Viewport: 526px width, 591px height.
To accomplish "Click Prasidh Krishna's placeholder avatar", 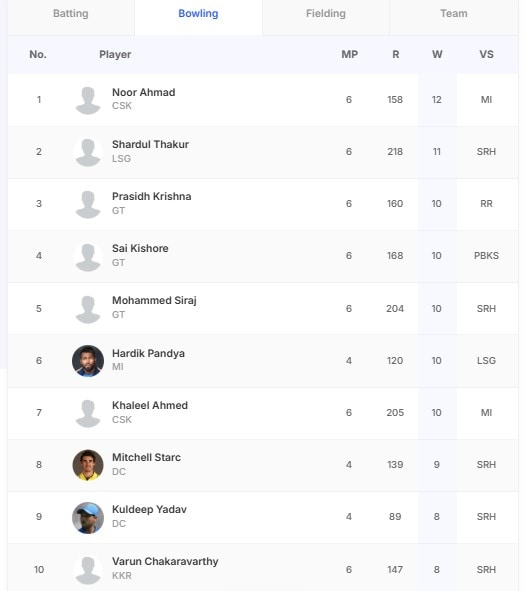I will 88,204.
